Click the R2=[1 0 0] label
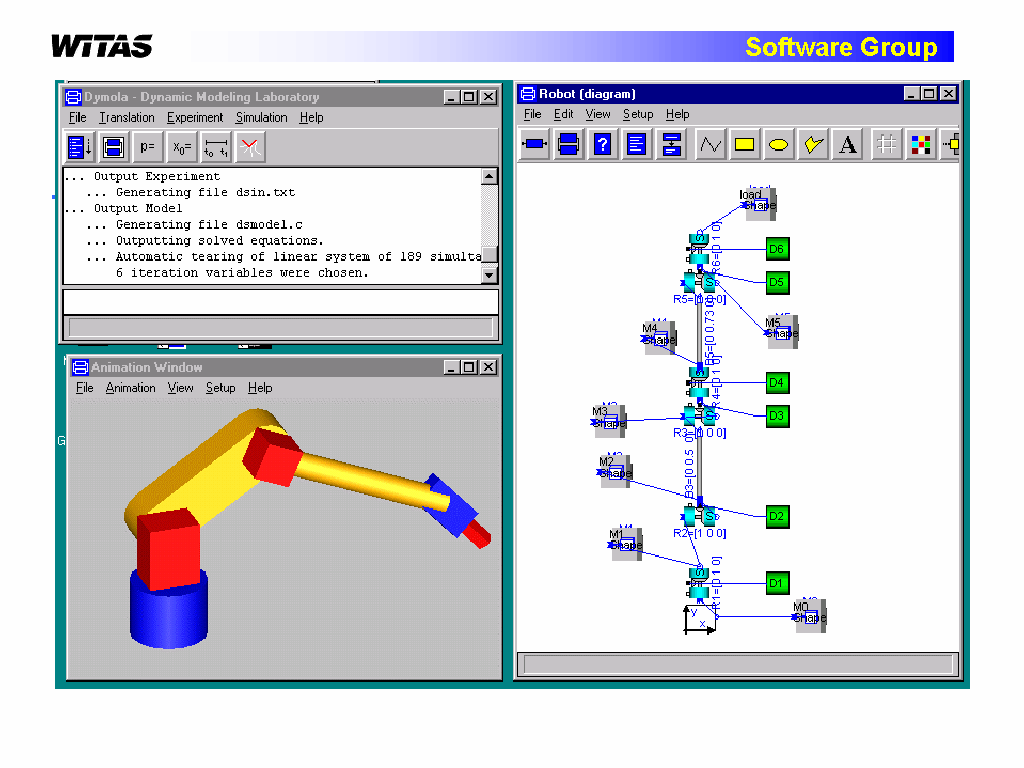This screenshot has width=1024, height=768. click(699, 534)
